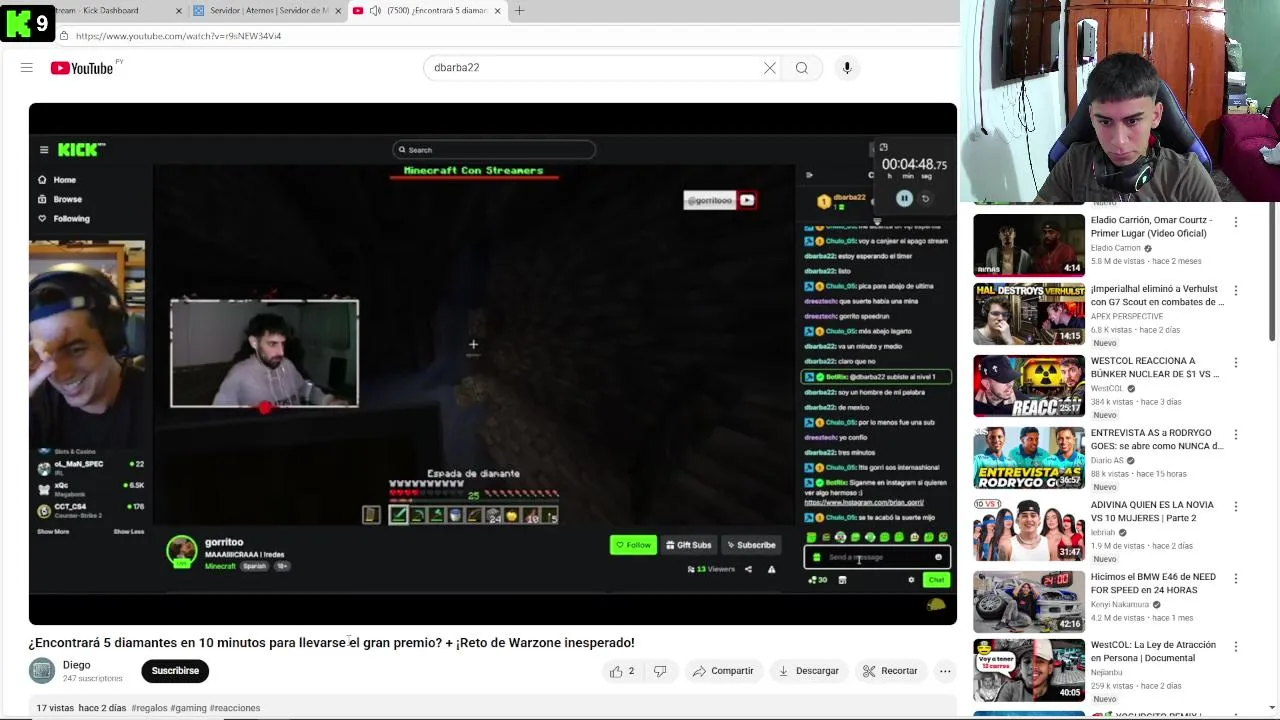Click "Nejanbu" channel name
The width and height of the screenshot is (1280, 720).
(x=1106, y=672)
